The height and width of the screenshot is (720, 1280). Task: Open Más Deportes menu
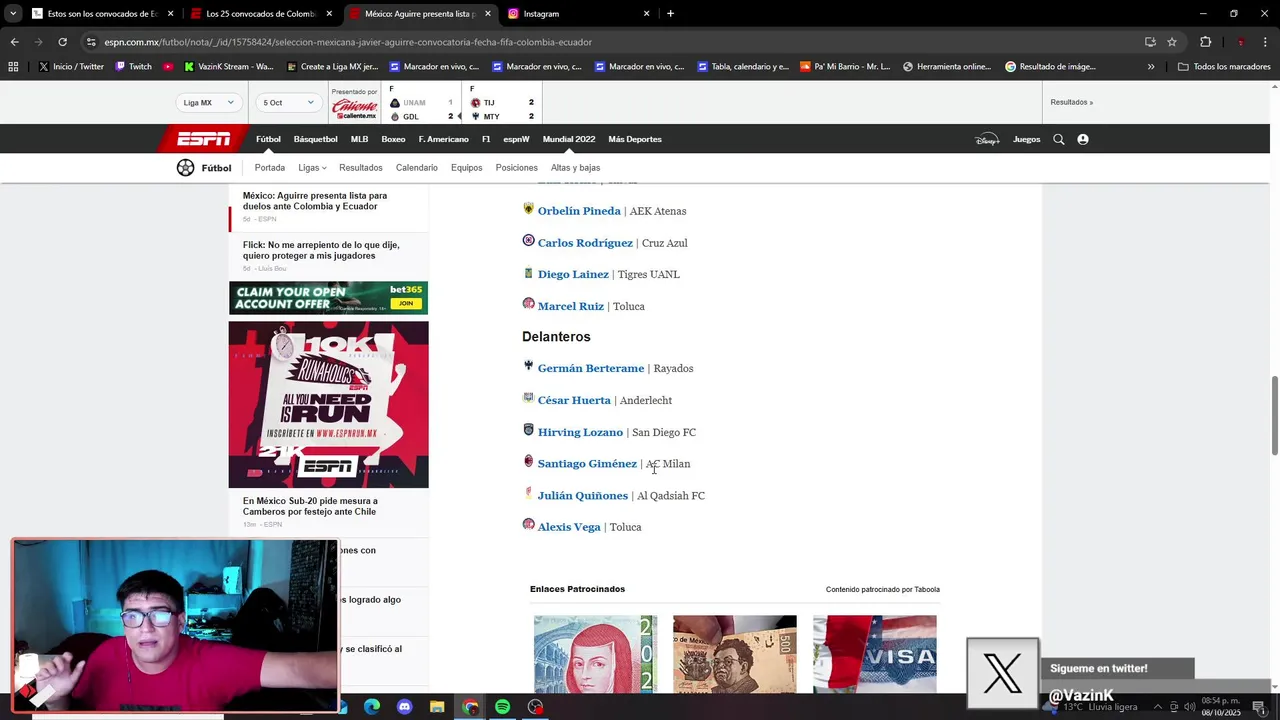click(635, 140)
